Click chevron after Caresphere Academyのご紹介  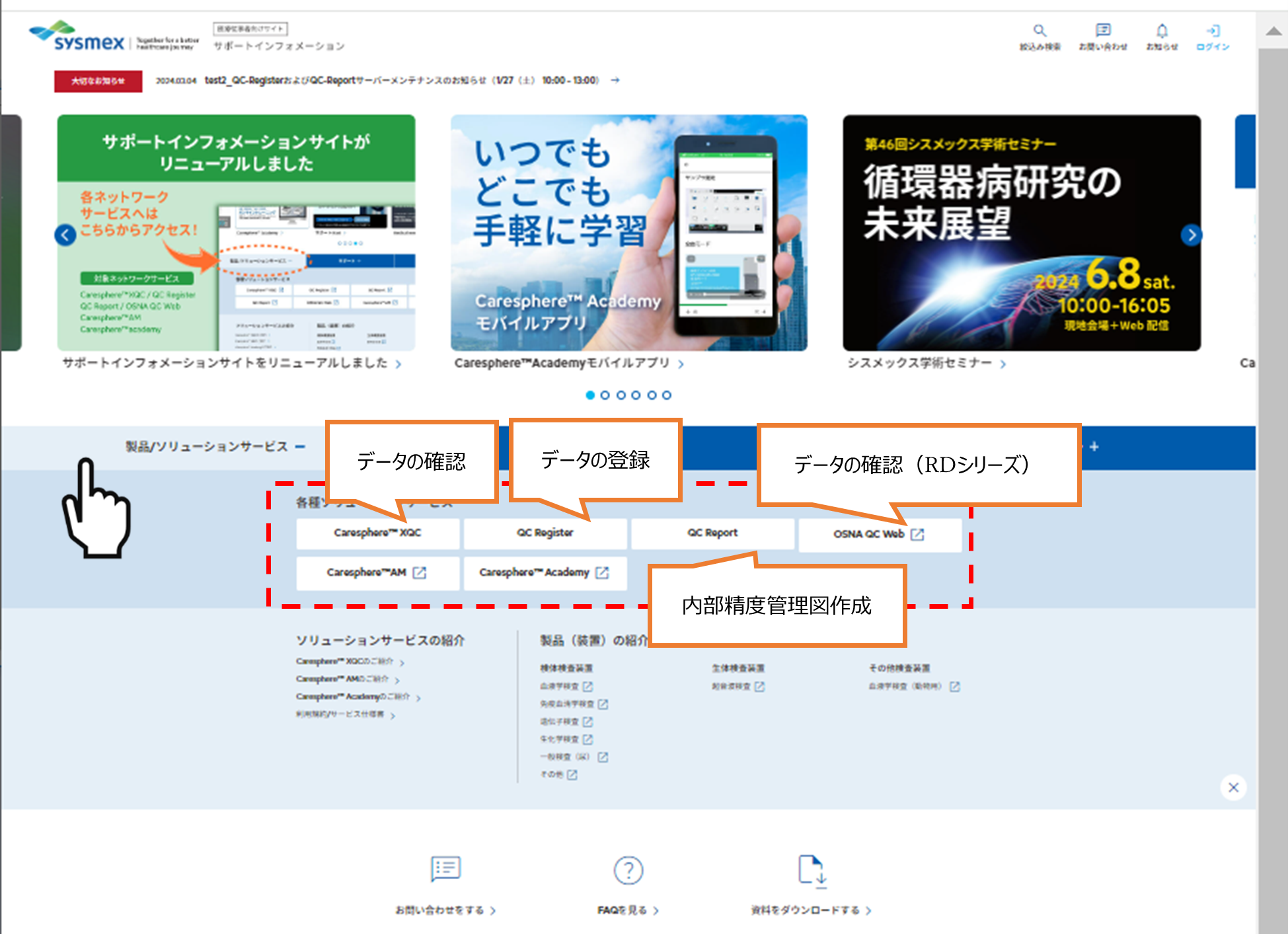click(419, 698)
